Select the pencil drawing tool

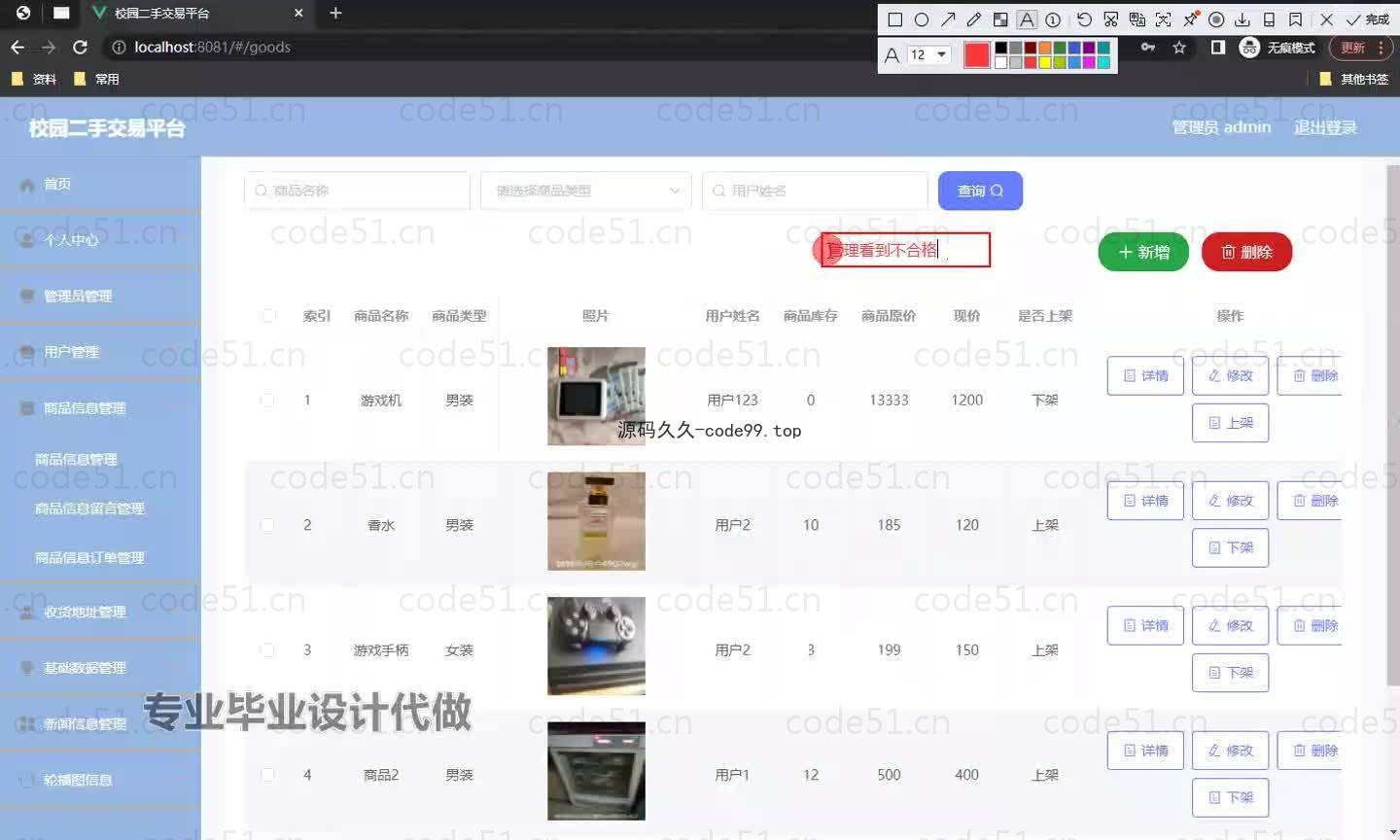tap(974, 19)
